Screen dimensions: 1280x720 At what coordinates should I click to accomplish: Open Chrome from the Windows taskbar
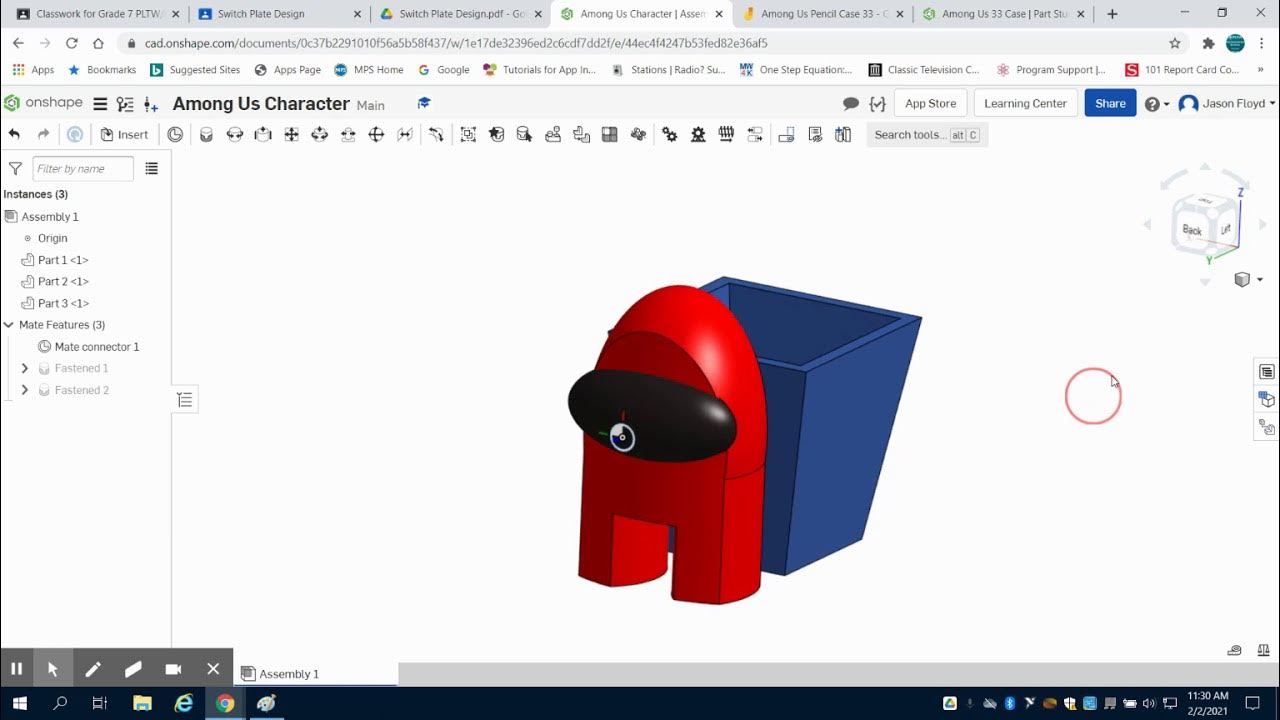225,703
